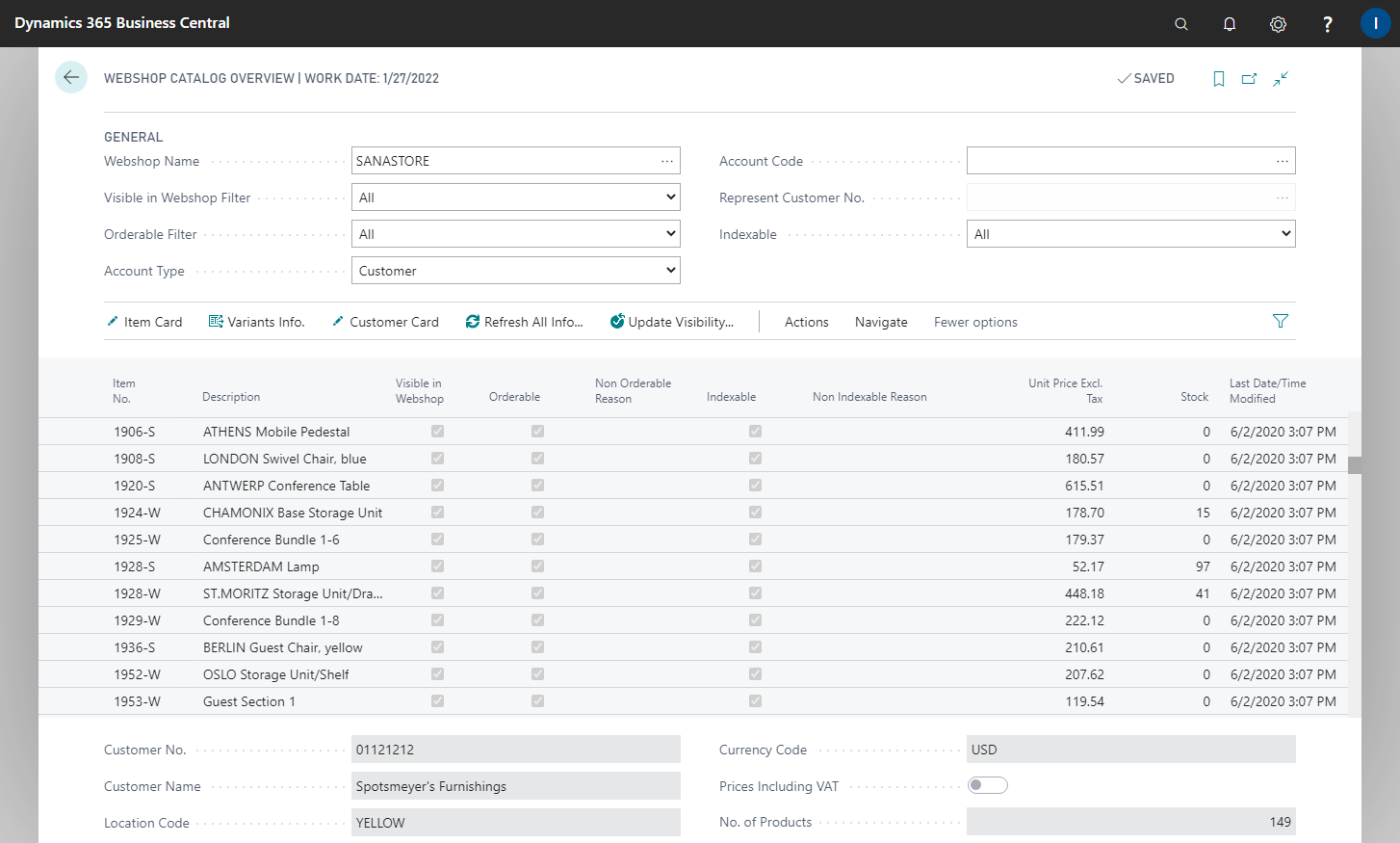Toggle Visible in Webshop for 1924-W
1400x843 pixels.
pos(438,513)
